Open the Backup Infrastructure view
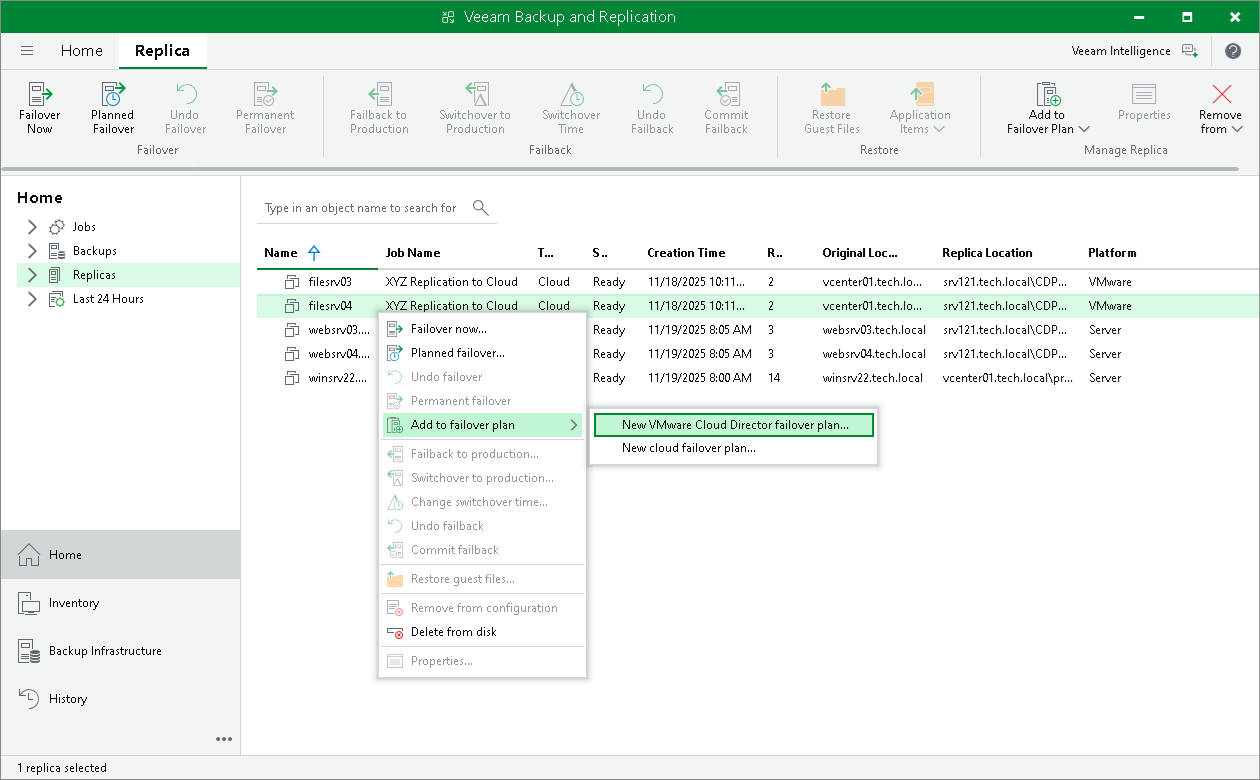The image size is (1260, 780). [105, 651]
